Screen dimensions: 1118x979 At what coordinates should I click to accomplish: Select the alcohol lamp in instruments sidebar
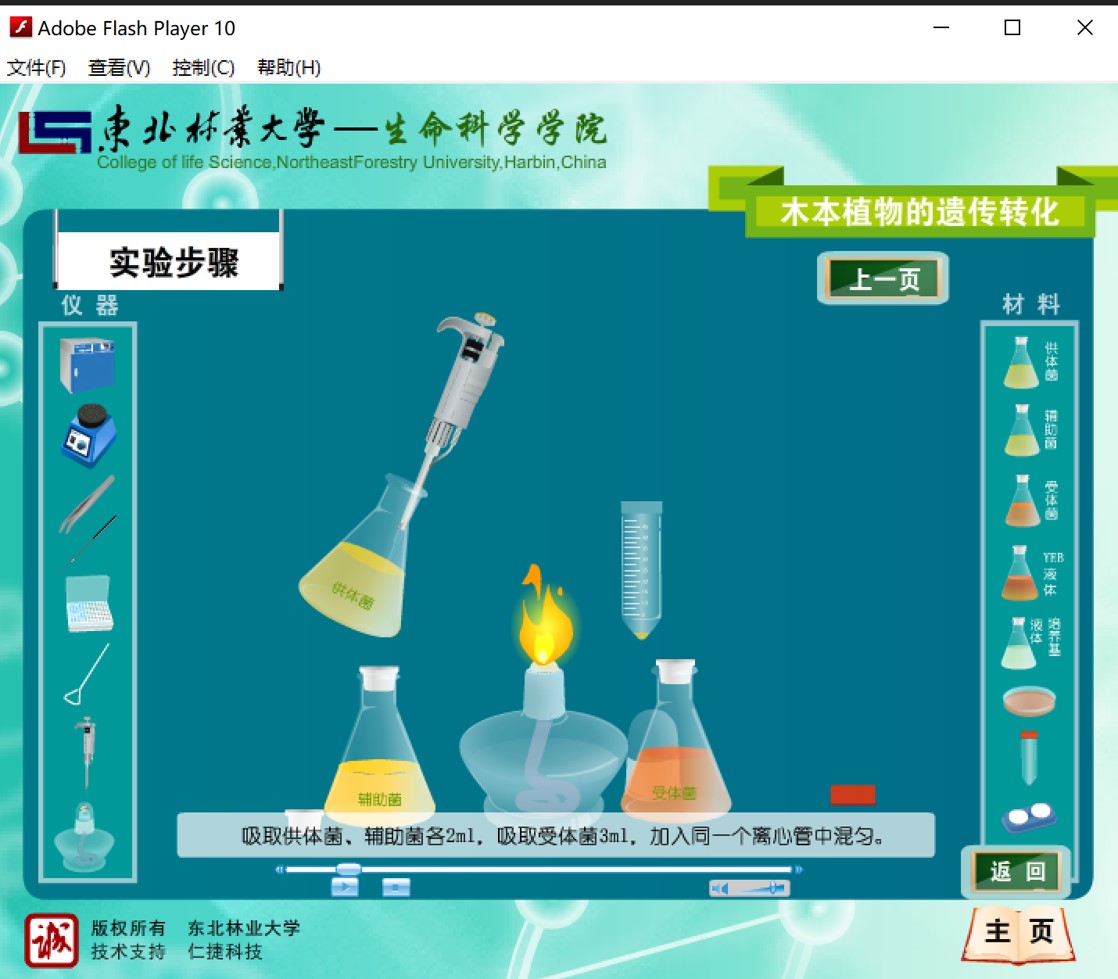(x=86, y=833)
